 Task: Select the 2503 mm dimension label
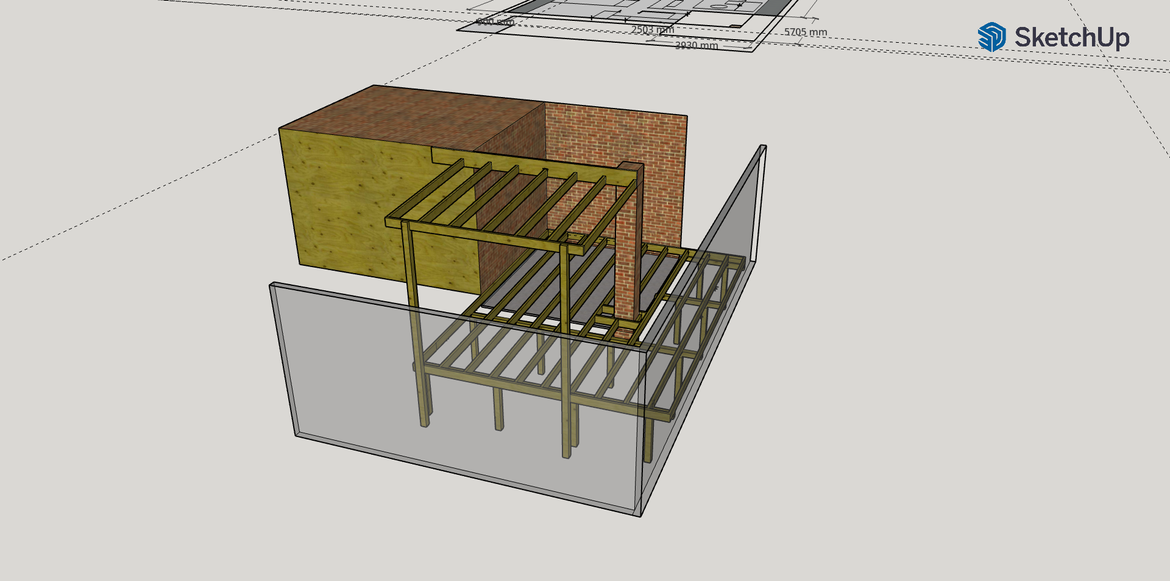click(652, 30)
